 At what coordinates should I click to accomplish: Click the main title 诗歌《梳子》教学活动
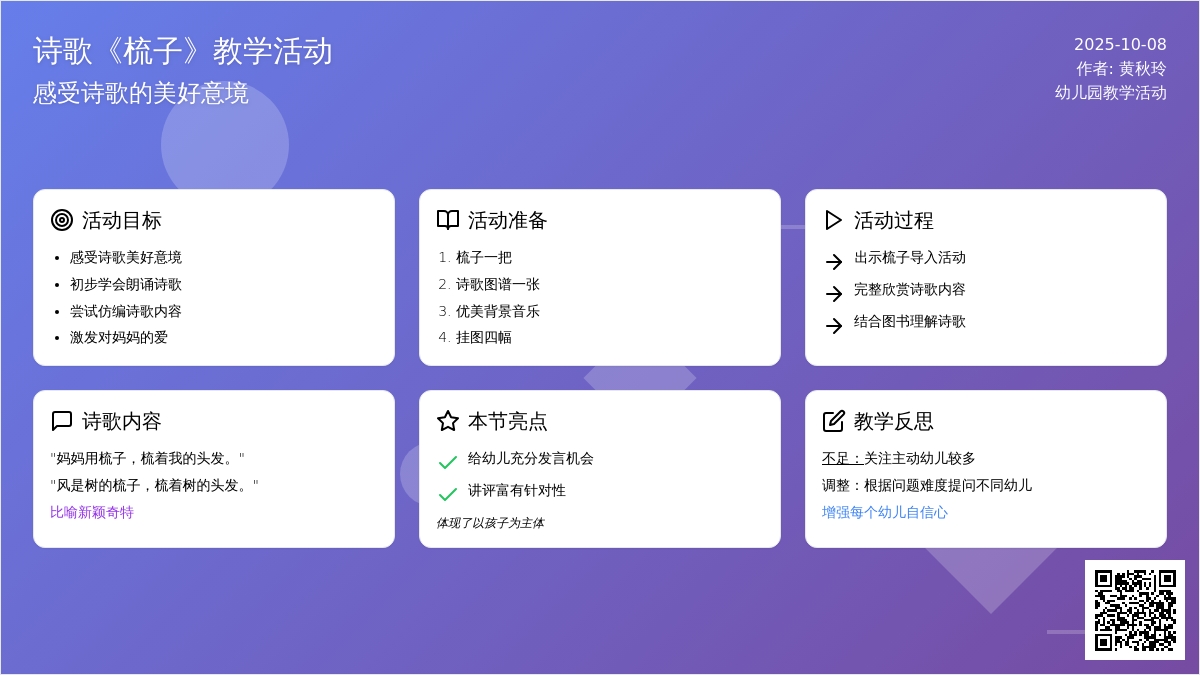click(x=183, y=51)
